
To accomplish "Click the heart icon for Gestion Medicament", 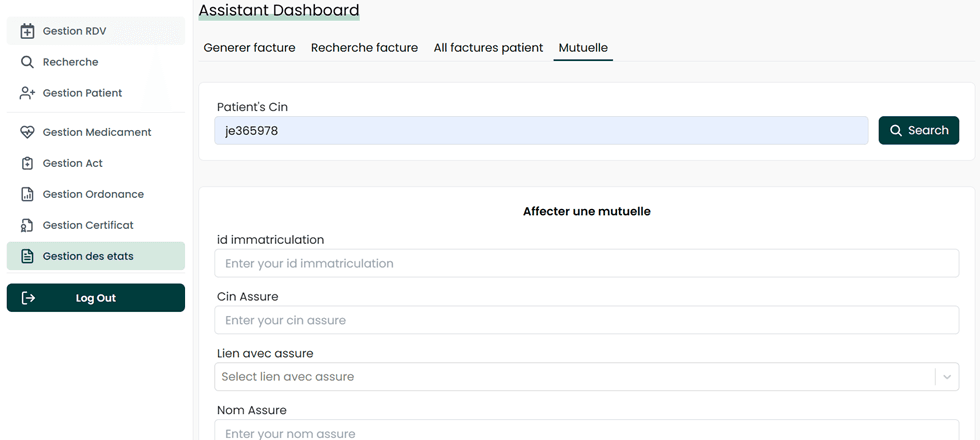I will [27, 132].
